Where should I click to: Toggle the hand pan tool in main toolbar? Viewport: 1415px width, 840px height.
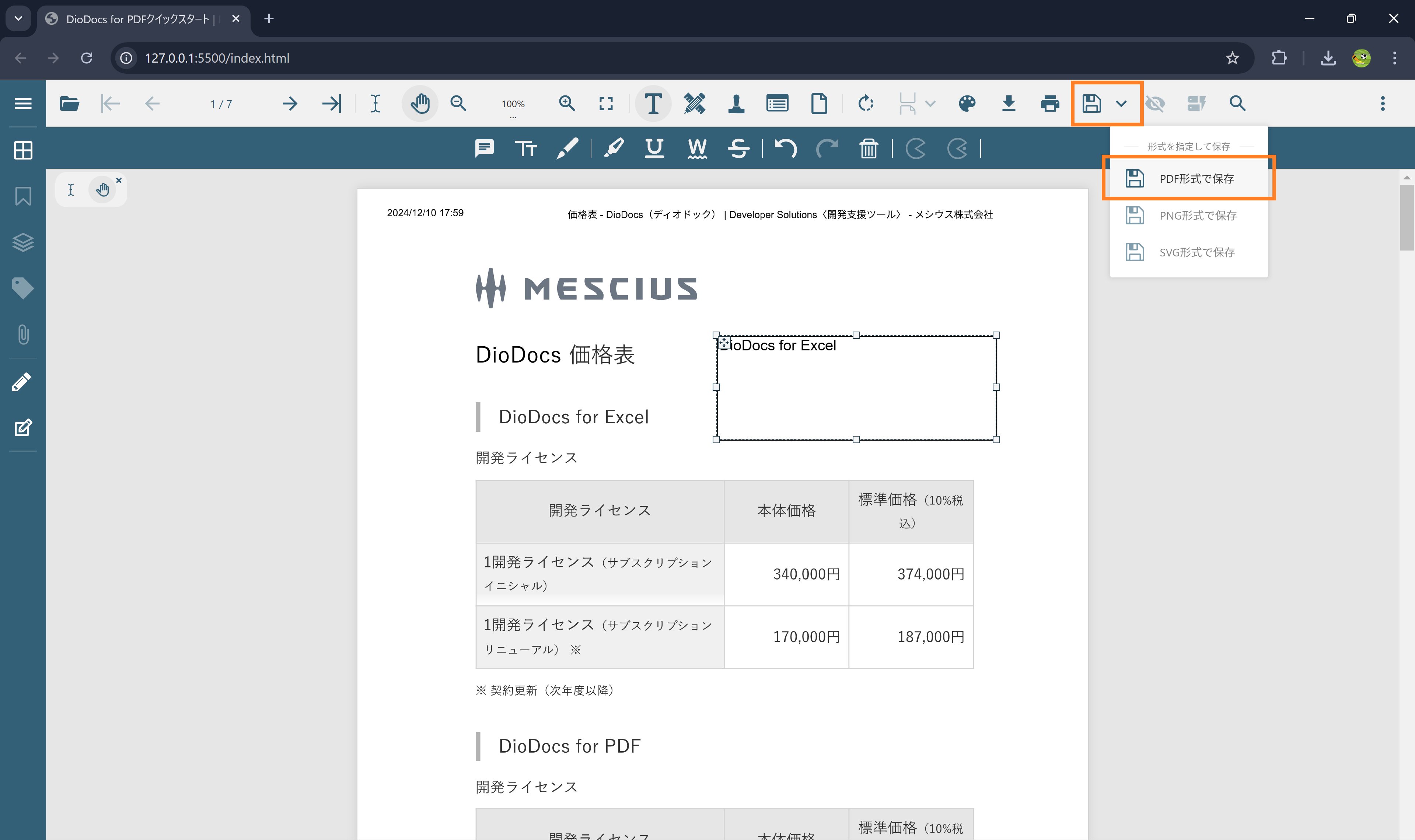tap(420, 104)
